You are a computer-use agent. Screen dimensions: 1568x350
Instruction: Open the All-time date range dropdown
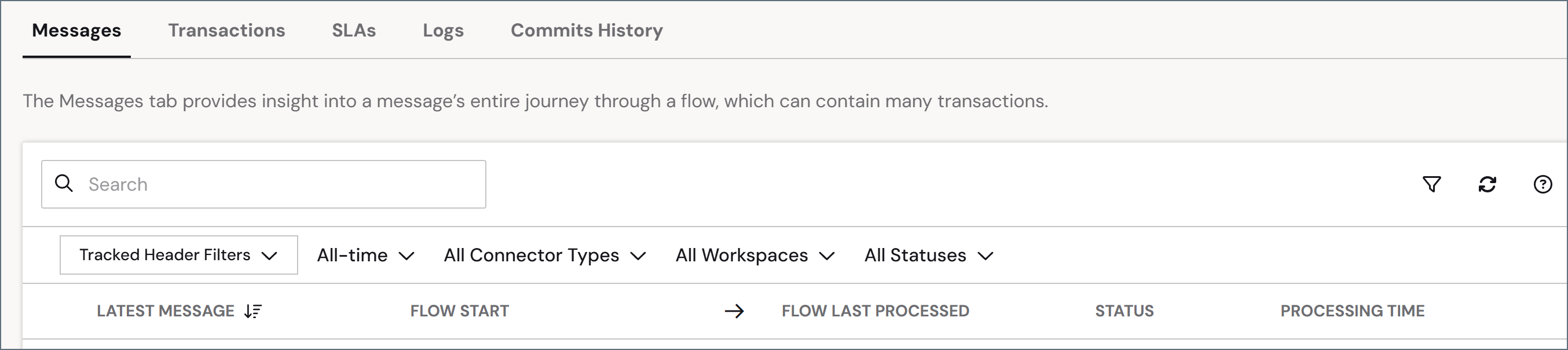pos(365,255)
